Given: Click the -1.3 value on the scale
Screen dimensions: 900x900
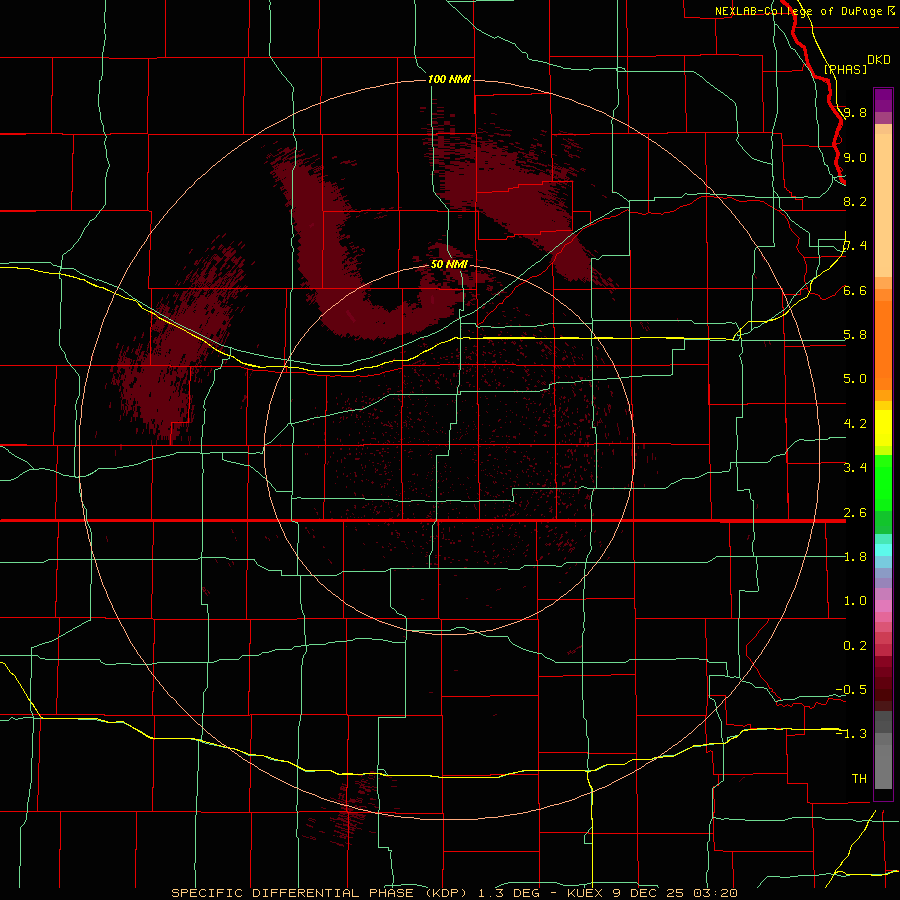Looking at the screenshot, I should [x=851, y=734].
